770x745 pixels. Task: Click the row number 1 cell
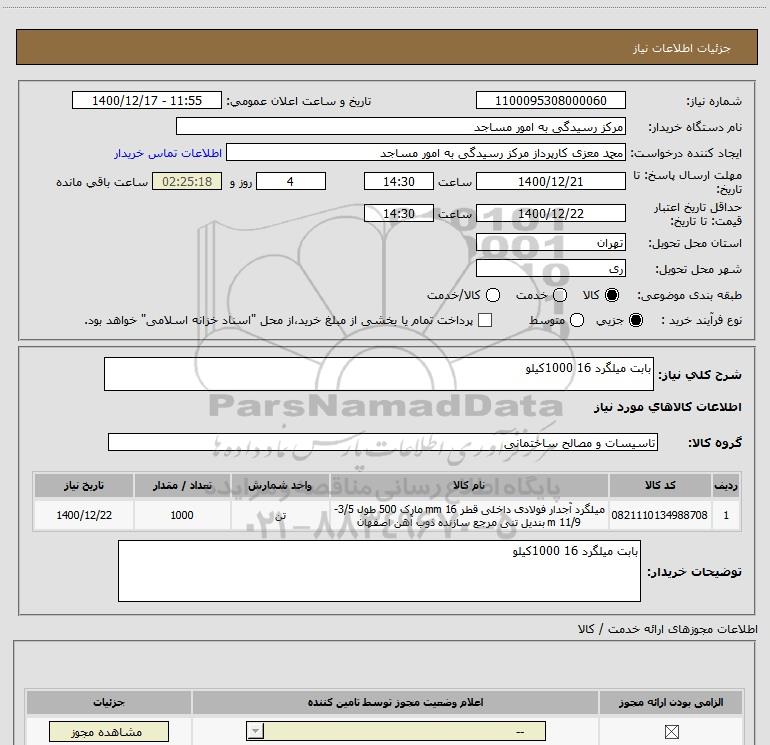tap(726, 515)
